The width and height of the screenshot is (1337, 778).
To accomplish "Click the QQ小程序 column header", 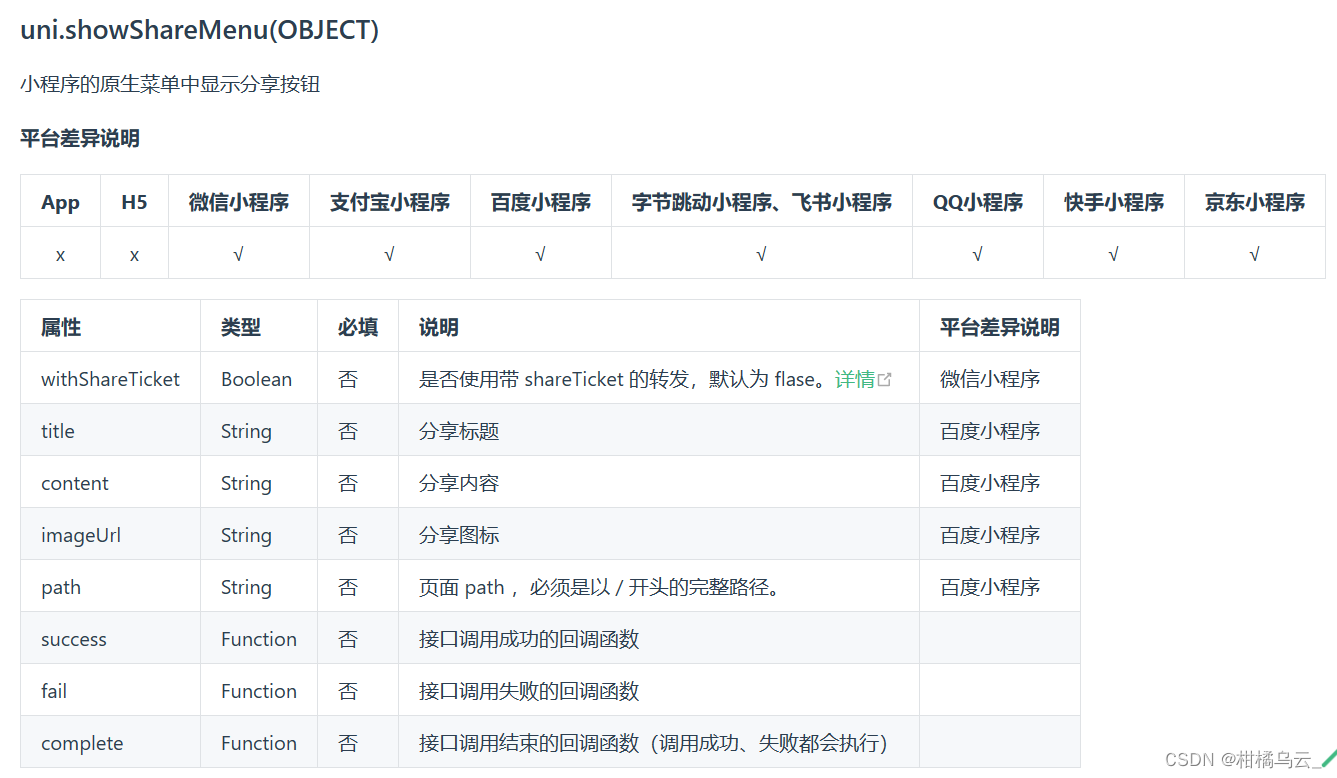I will pos(978,202).
